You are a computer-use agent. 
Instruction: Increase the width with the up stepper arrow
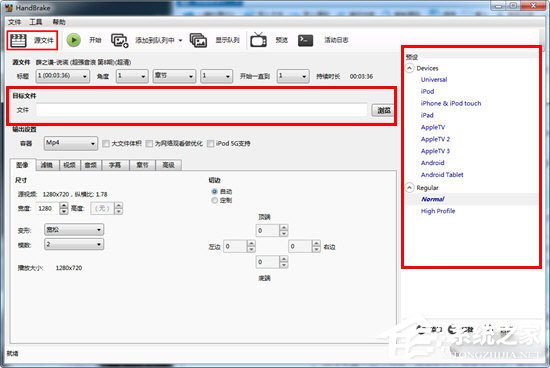63,205
